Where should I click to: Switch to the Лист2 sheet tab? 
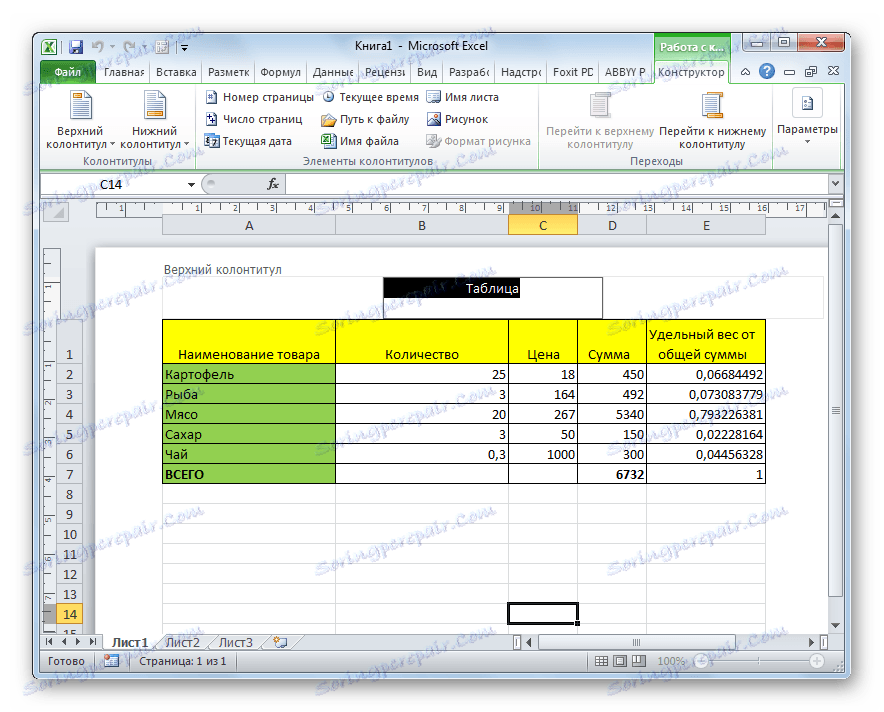click(x=183, y=642)
